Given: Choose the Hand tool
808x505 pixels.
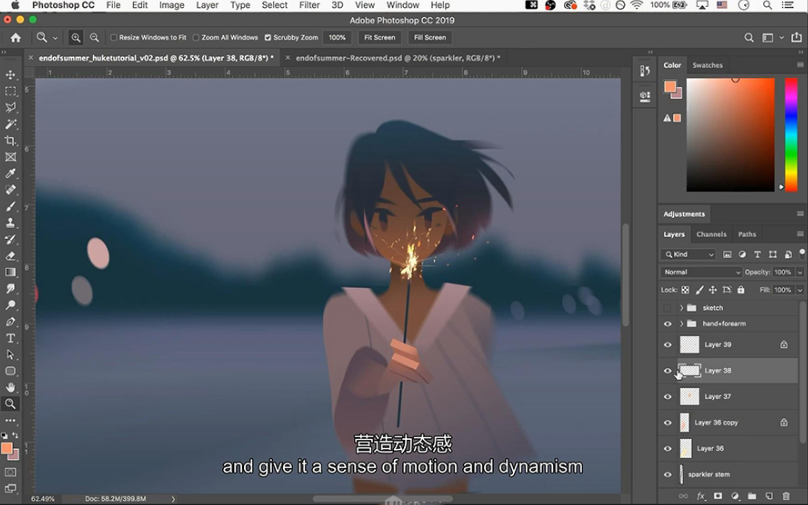Looking at the screenshot, I should tap(11, 387).
